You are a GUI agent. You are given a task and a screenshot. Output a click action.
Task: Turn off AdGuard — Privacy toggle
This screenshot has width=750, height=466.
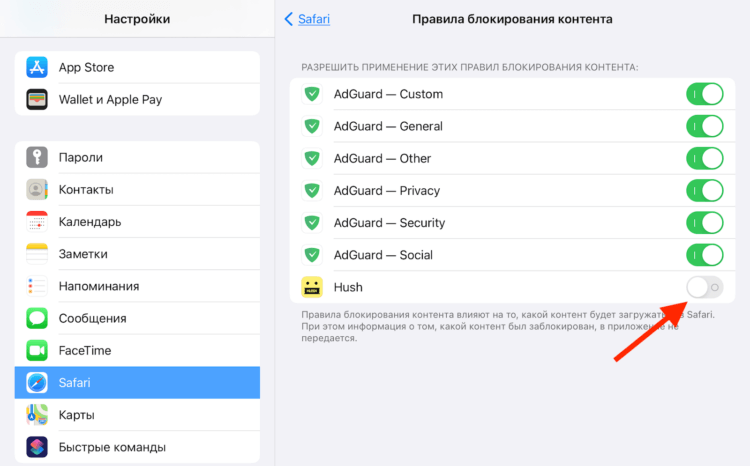[x=704, y=191]
